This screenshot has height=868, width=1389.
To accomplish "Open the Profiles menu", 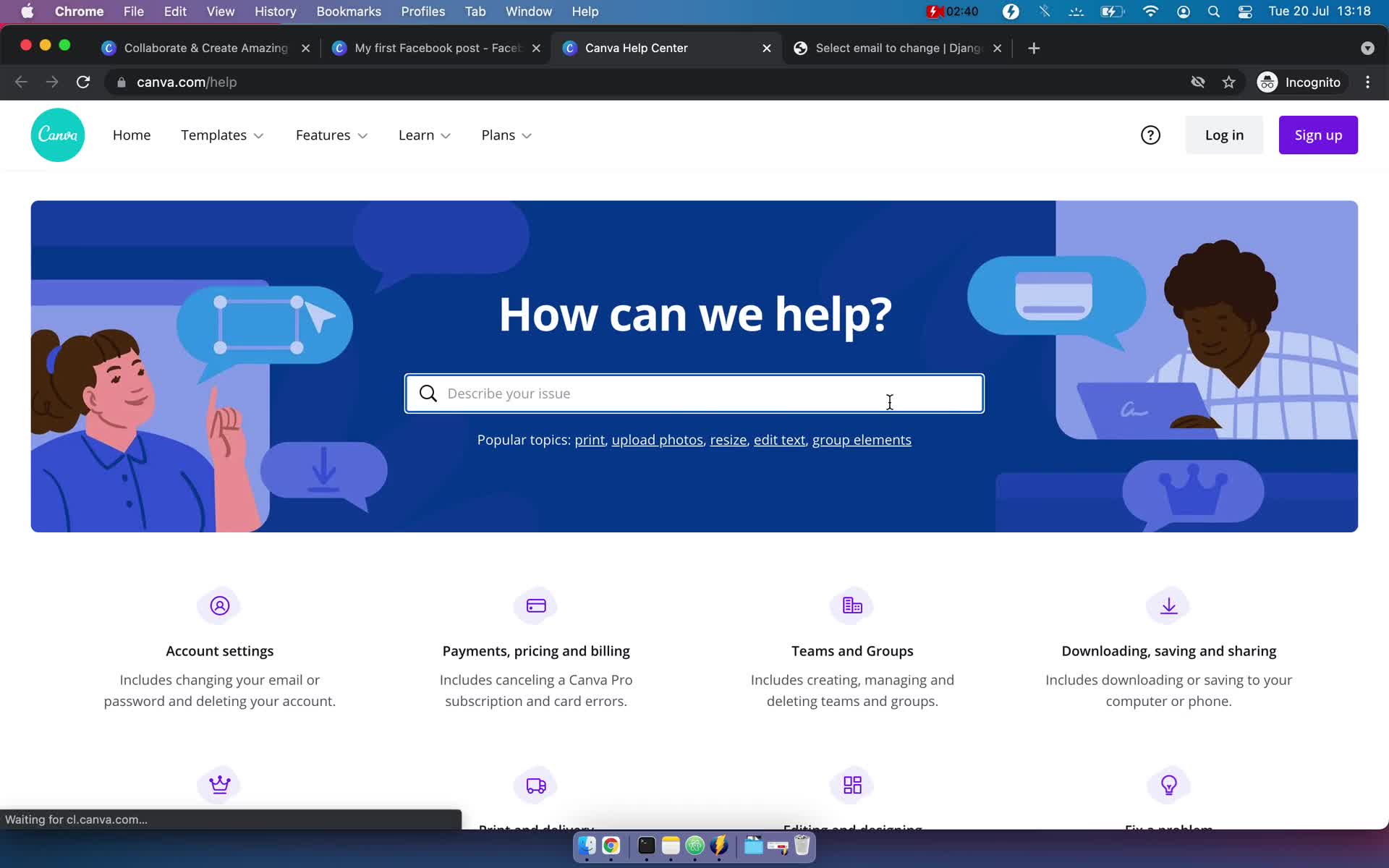I will pyautogui.click(x=423, y=12).
